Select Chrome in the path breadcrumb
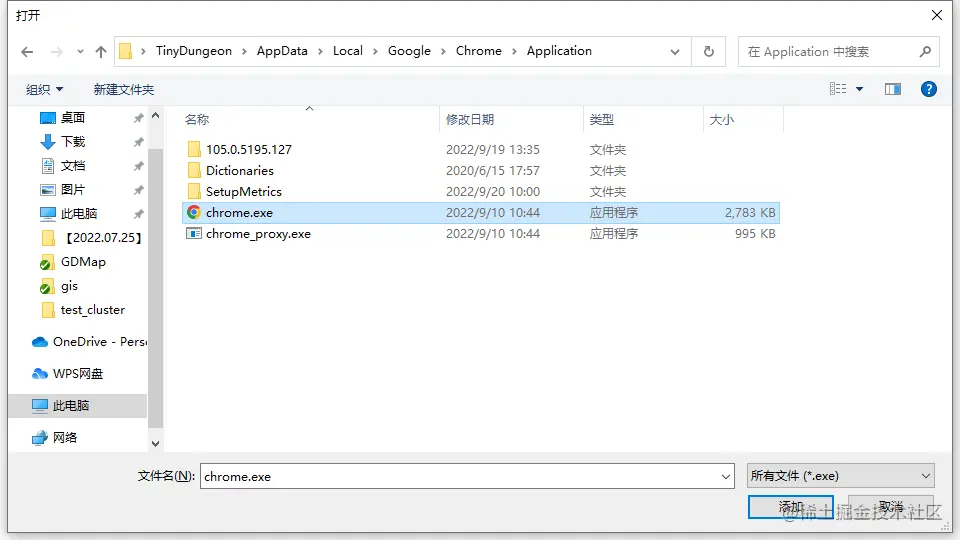Screen dimensions: 960x540 click(479, 51)
